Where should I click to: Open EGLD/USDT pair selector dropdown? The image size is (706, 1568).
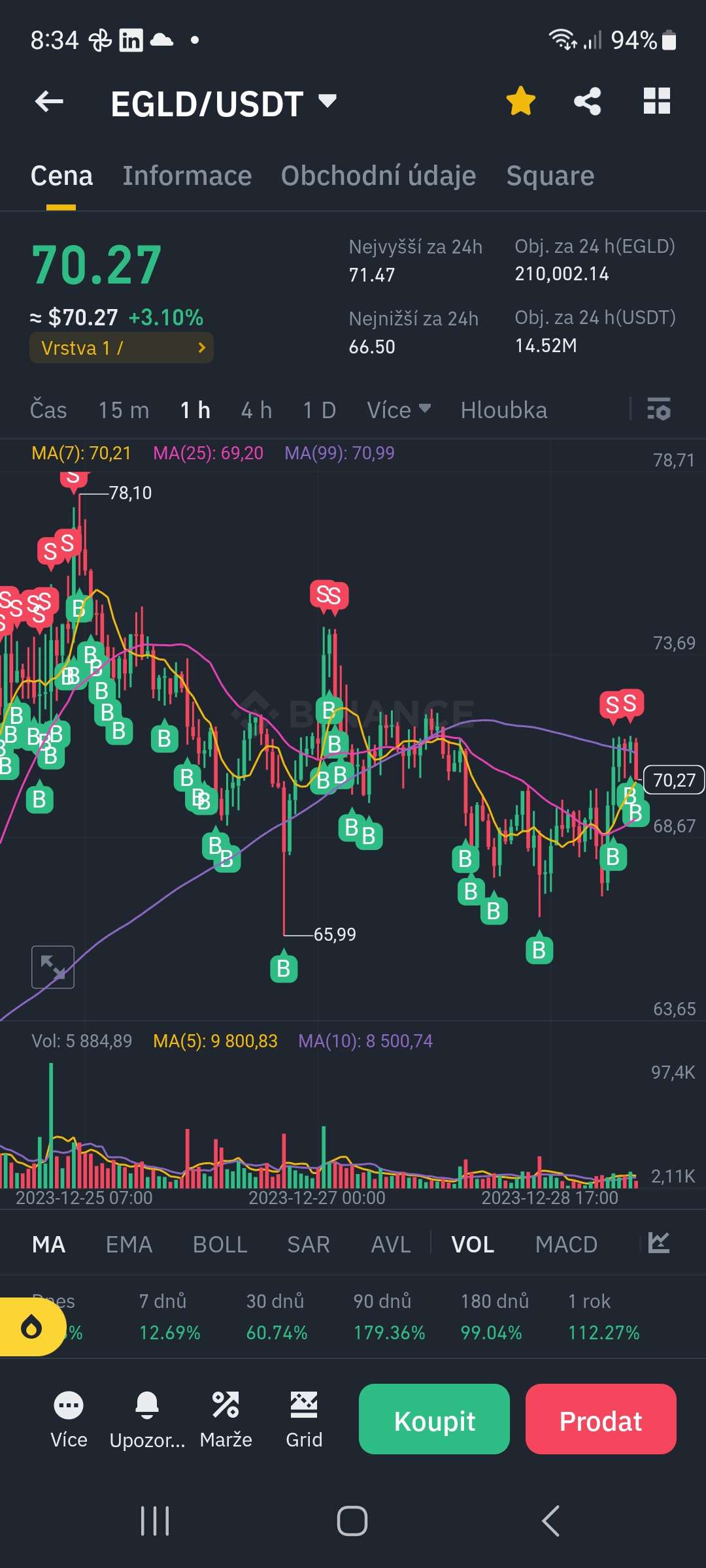click(x=327, y=102)
